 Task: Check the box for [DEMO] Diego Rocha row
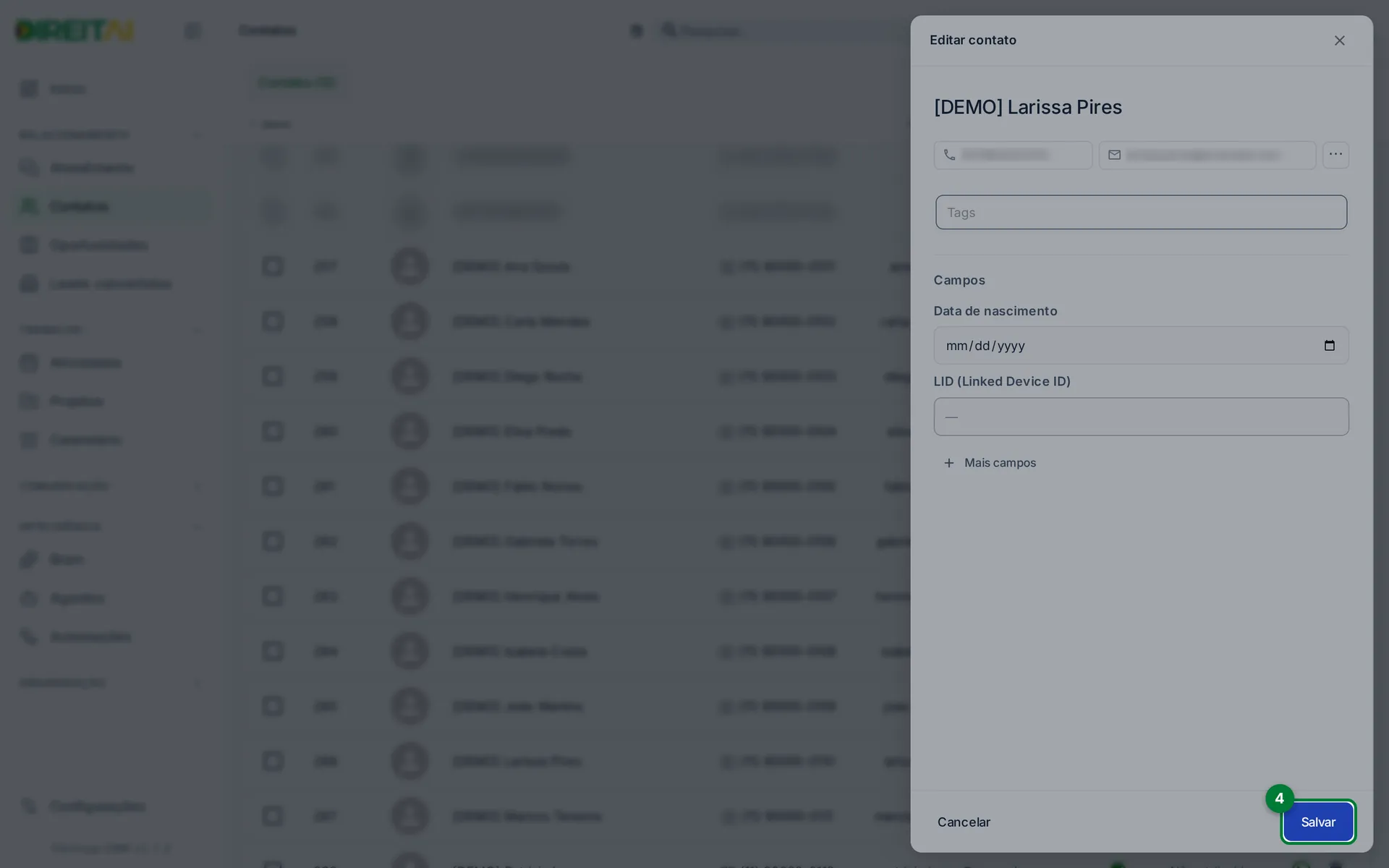click(273, 376)
